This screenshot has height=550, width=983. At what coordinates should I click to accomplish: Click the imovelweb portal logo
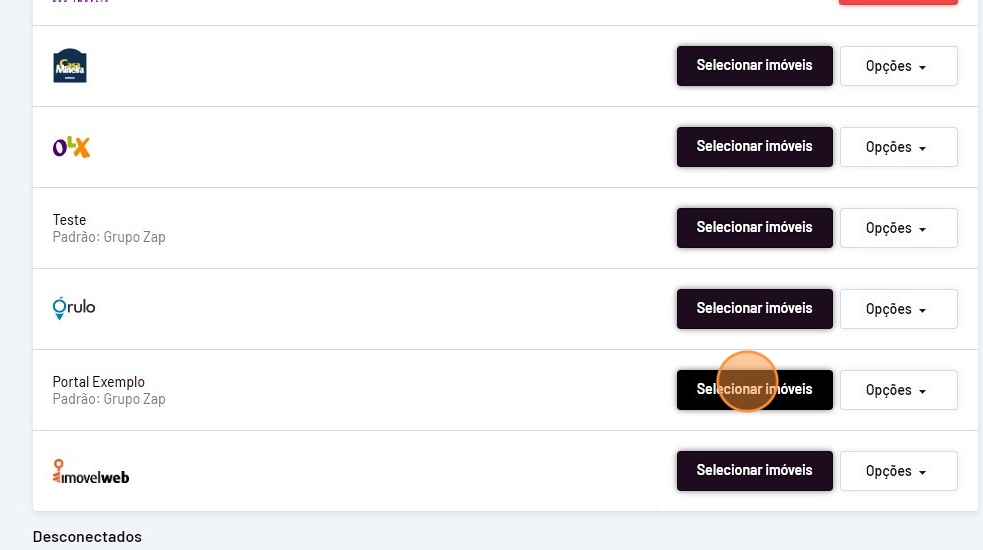(91, 471)
